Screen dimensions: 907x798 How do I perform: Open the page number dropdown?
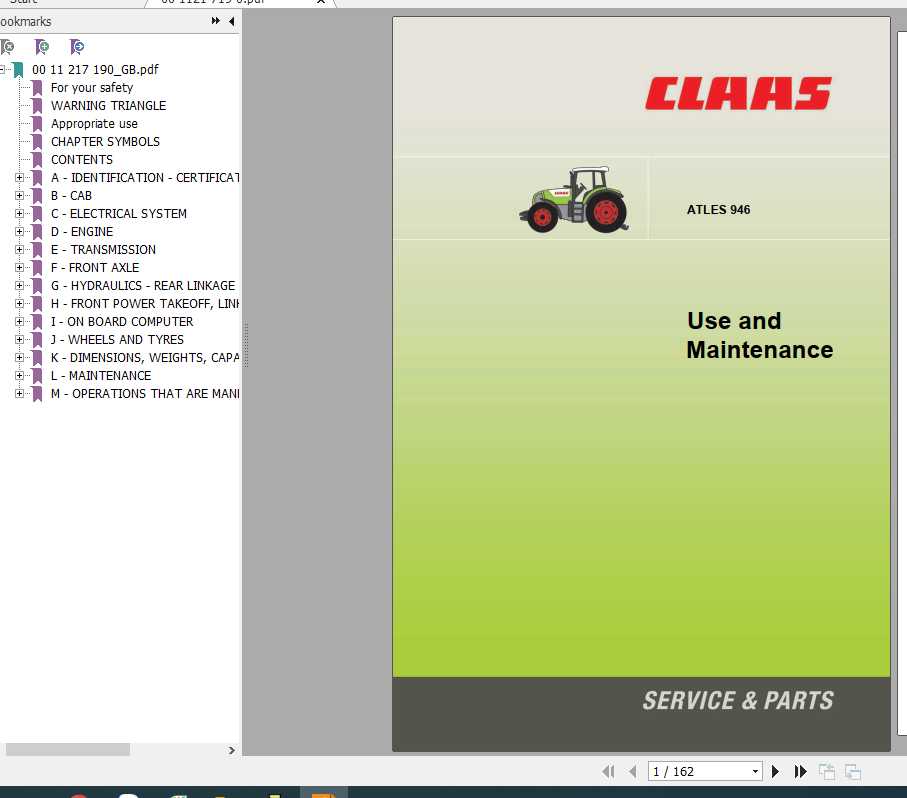pyautogui.click(x=755, y=771)
